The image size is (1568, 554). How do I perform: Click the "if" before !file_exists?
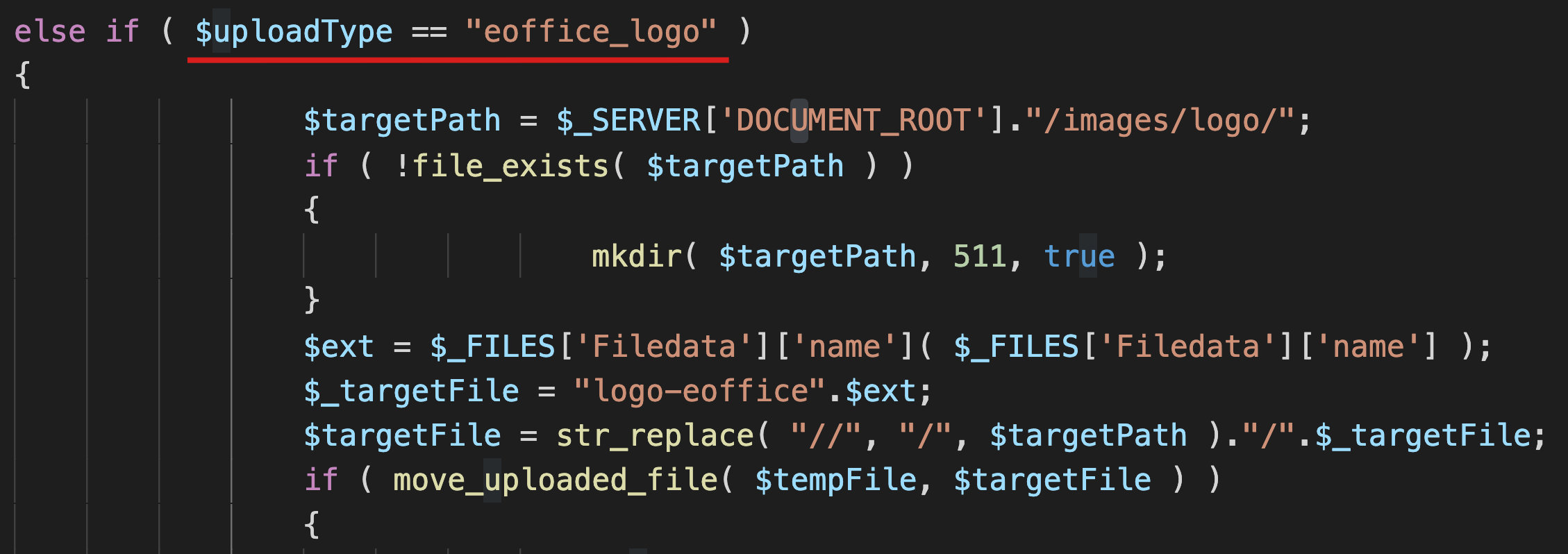pos(321,166)
